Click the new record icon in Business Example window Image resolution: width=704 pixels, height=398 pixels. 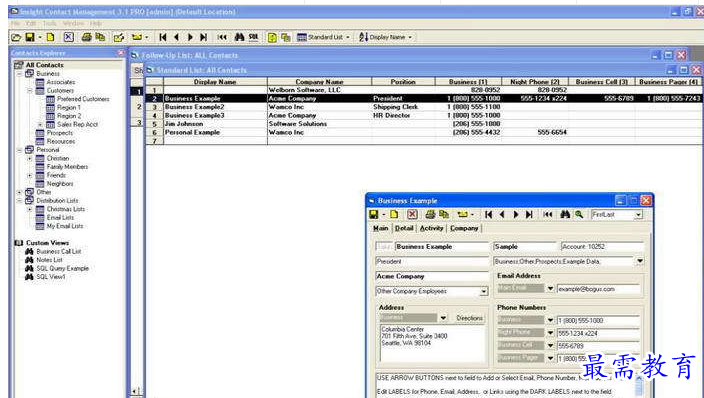click(394, 215)
